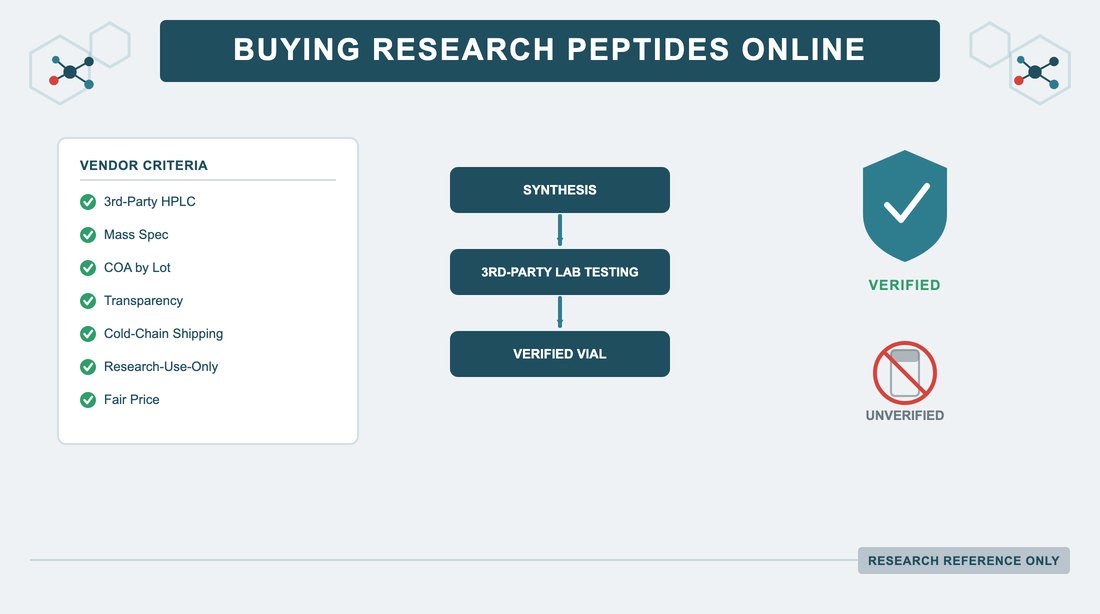This screenshot has width=1100, height=614.
Task: Toggle the Mass Spec checkmark
Action: point(88,235)
